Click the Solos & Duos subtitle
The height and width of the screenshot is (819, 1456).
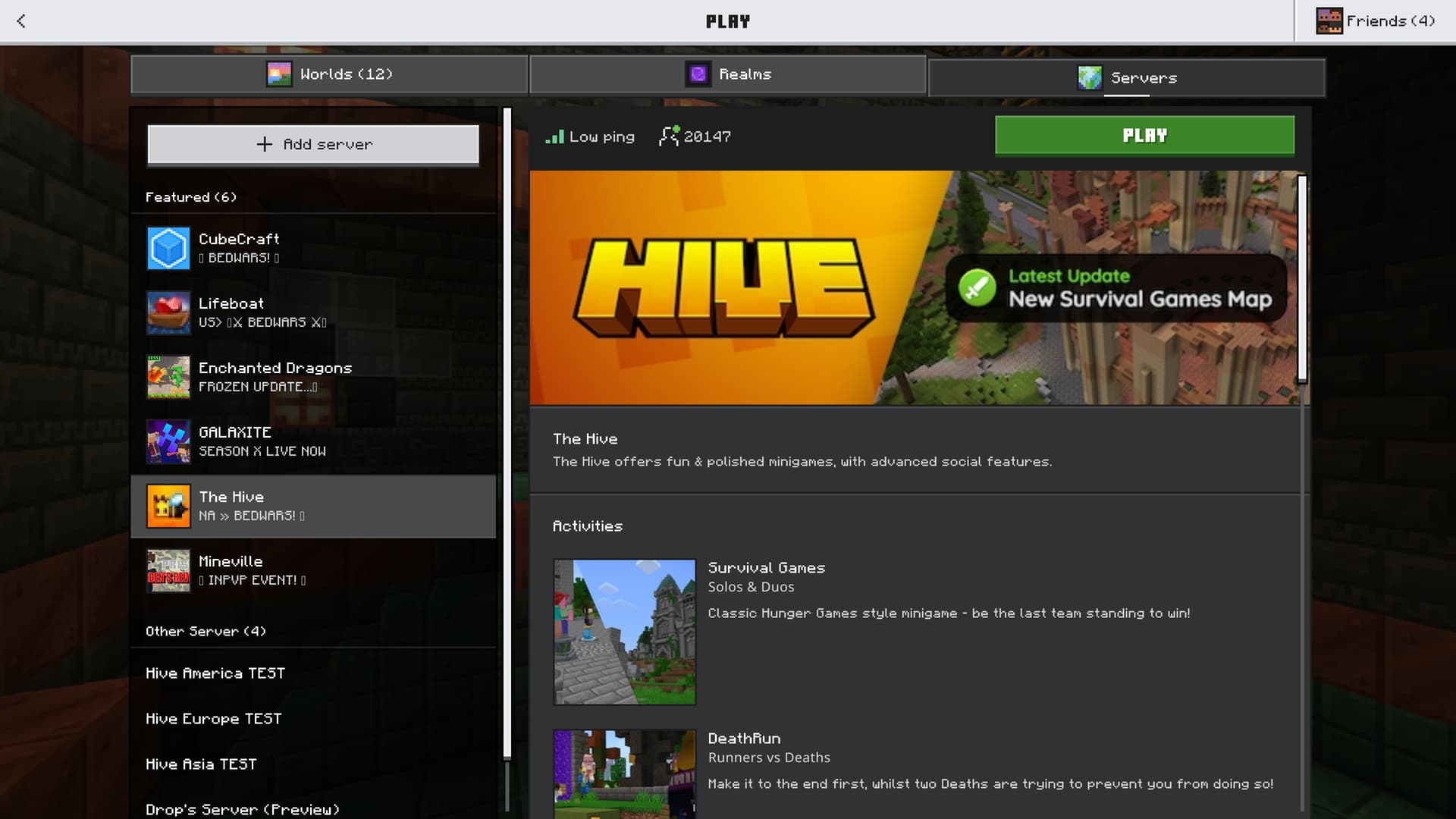point(751,587)
